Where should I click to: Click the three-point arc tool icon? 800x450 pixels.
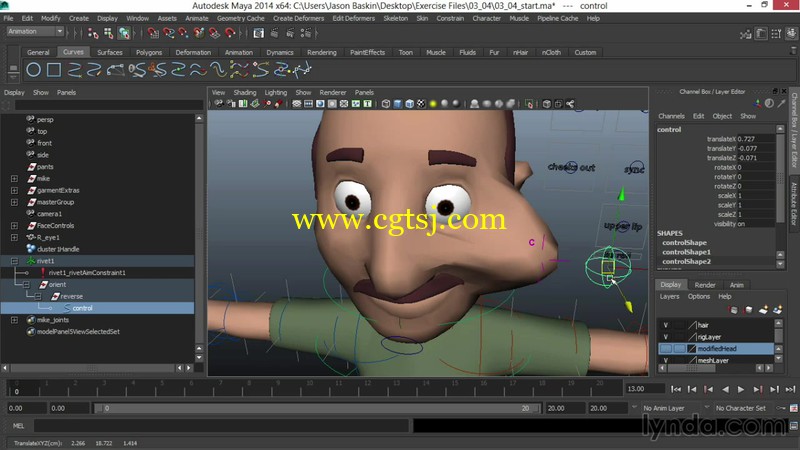click(x=115, y=69)
